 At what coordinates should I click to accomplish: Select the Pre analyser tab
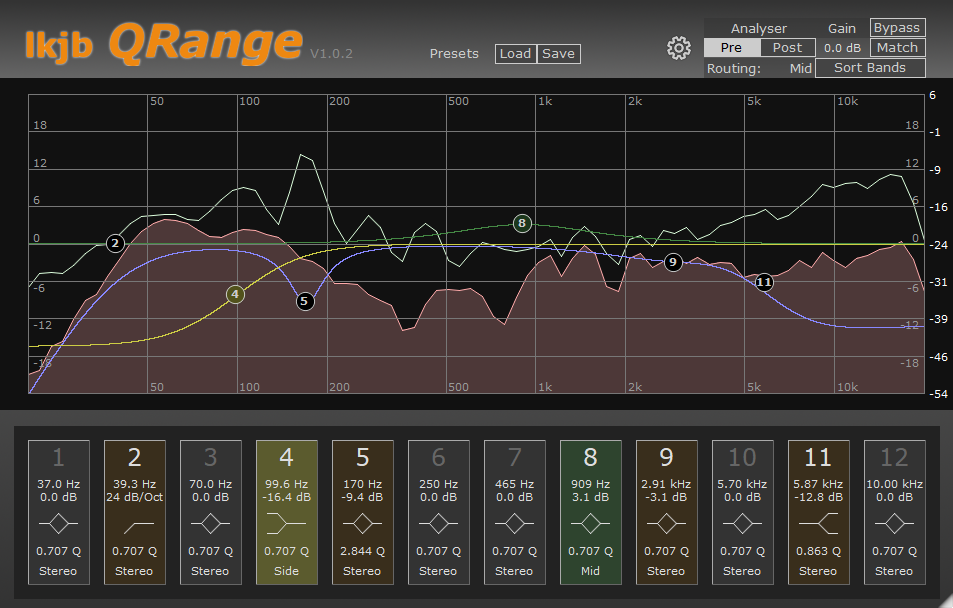(x=731, y=48)
